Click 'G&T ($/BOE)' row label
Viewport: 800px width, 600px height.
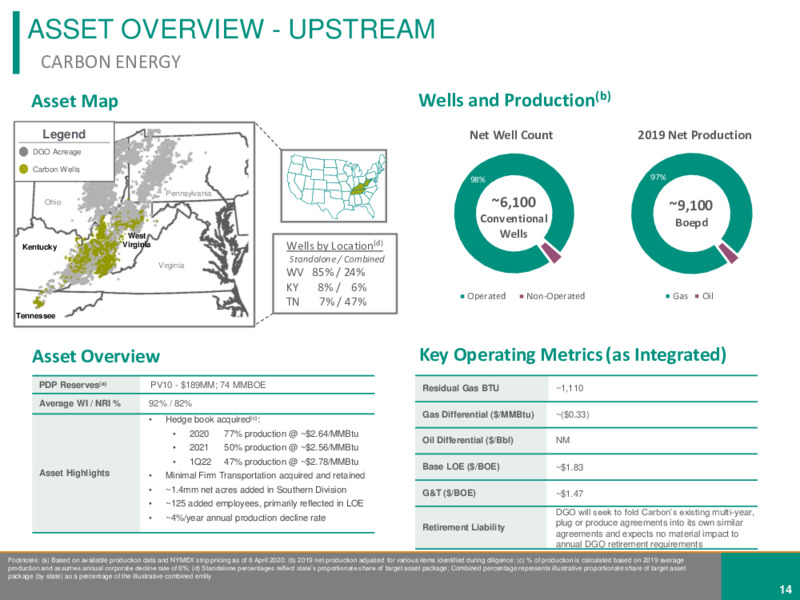click(449, 493)
